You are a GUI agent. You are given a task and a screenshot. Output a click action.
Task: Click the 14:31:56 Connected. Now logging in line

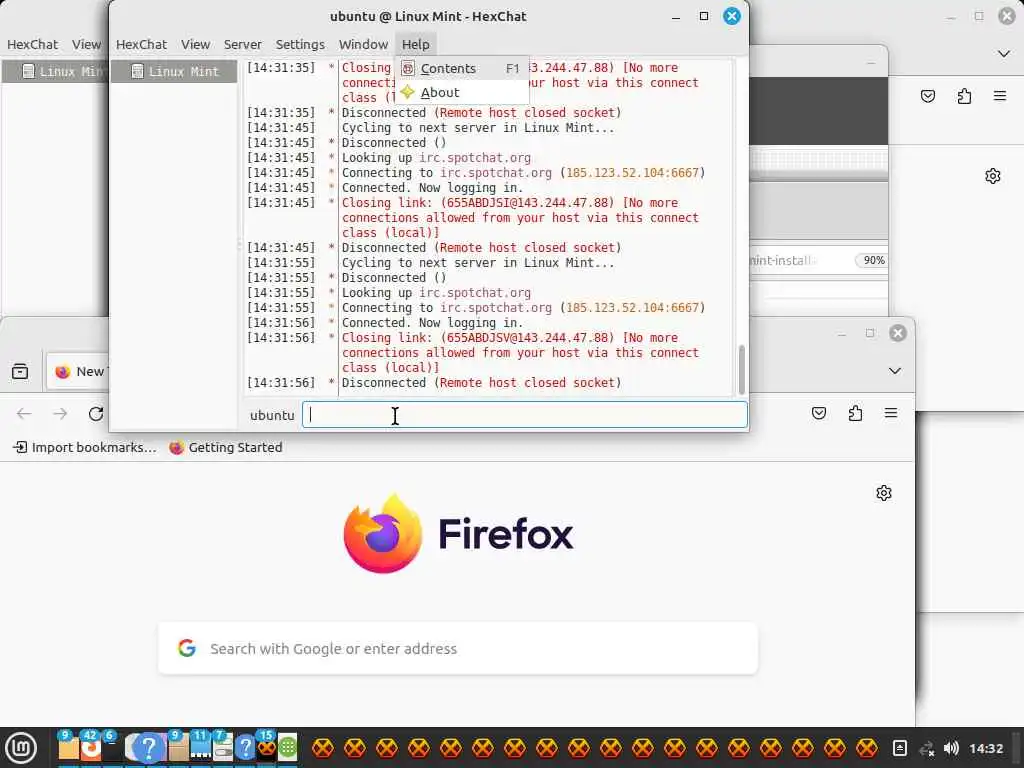point(432,323)
